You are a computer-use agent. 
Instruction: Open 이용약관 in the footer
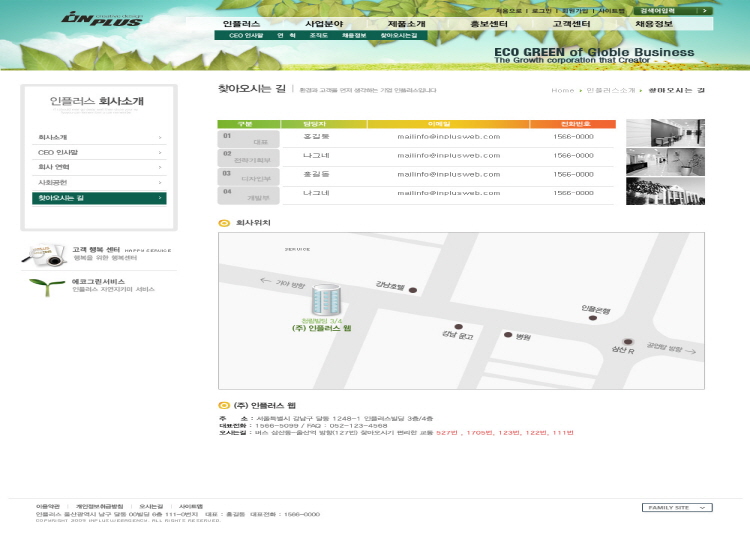pos(48,506)
